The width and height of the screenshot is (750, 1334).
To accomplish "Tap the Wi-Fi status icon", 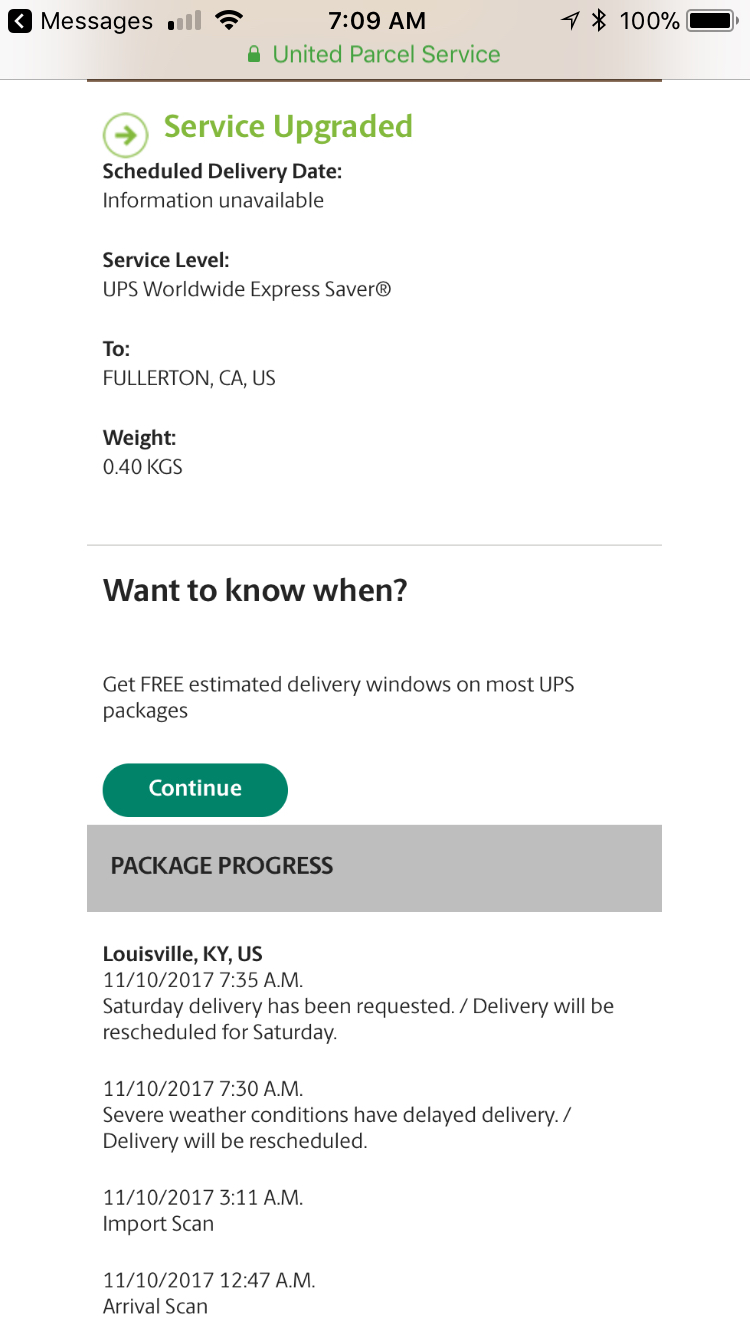I will [x=229, y=20].
